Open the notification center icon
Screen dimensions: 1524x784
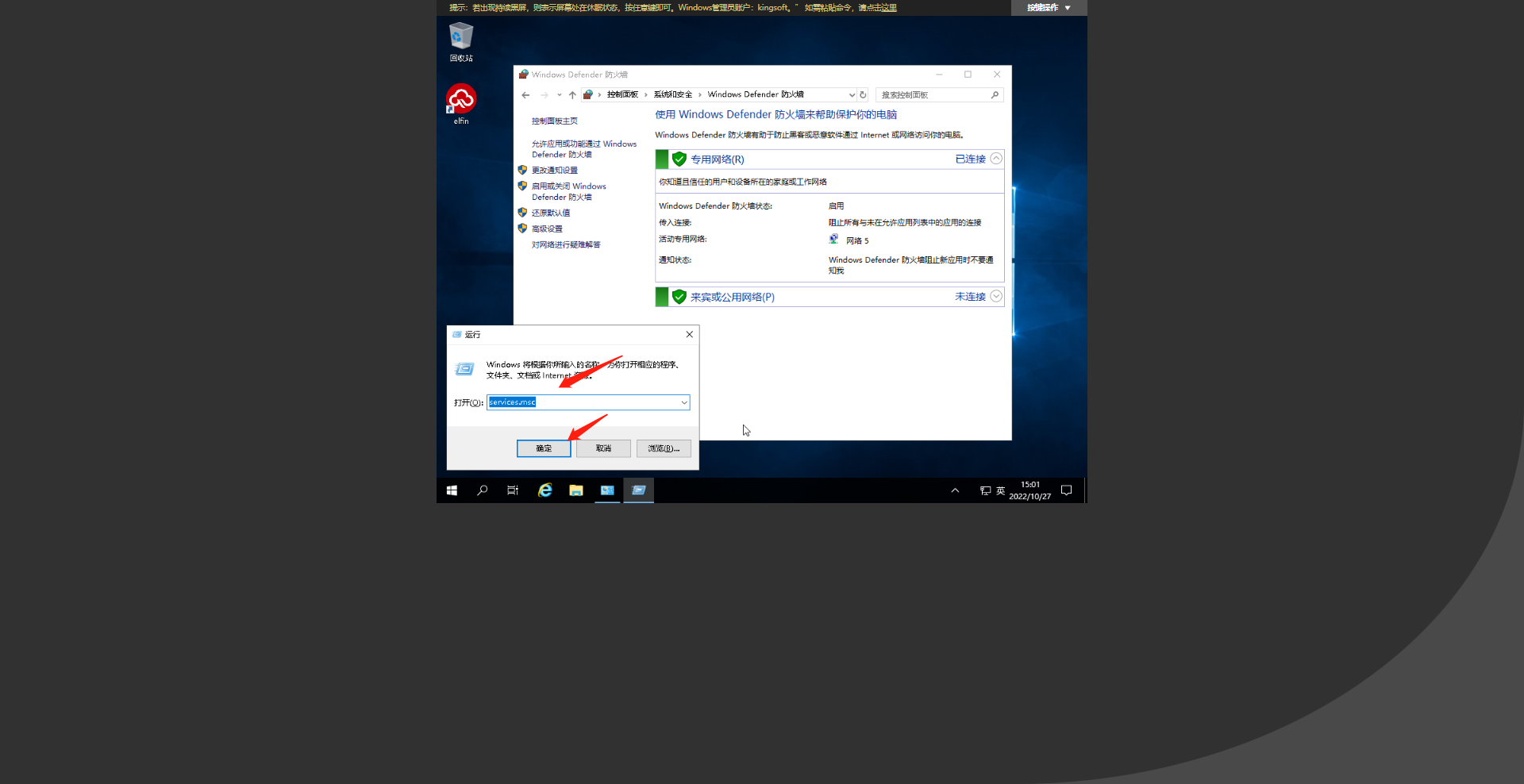[1067, 490]
